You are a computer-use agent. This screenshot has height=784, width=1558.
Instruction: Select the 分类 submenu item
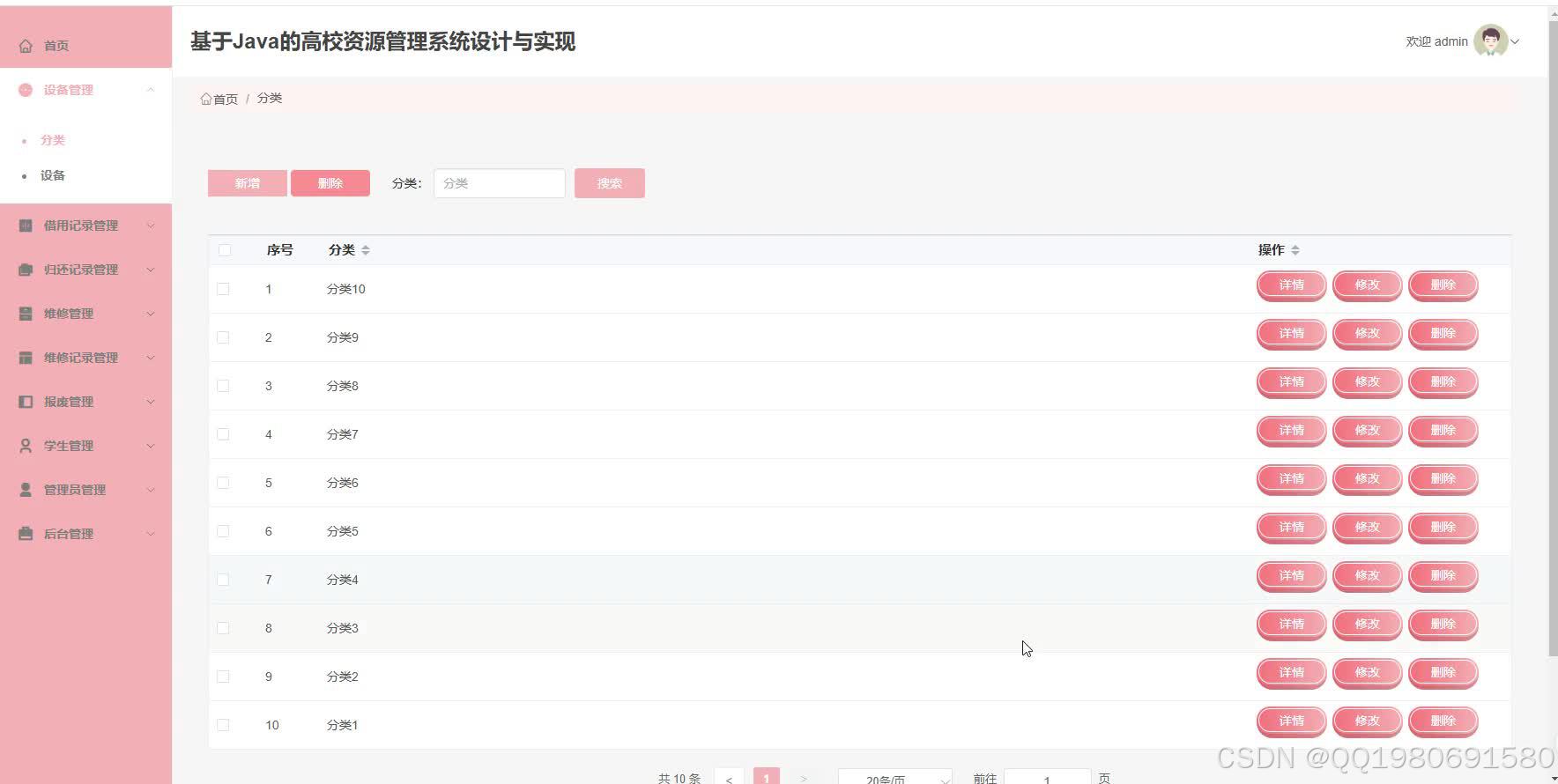(x=53, y=140)
